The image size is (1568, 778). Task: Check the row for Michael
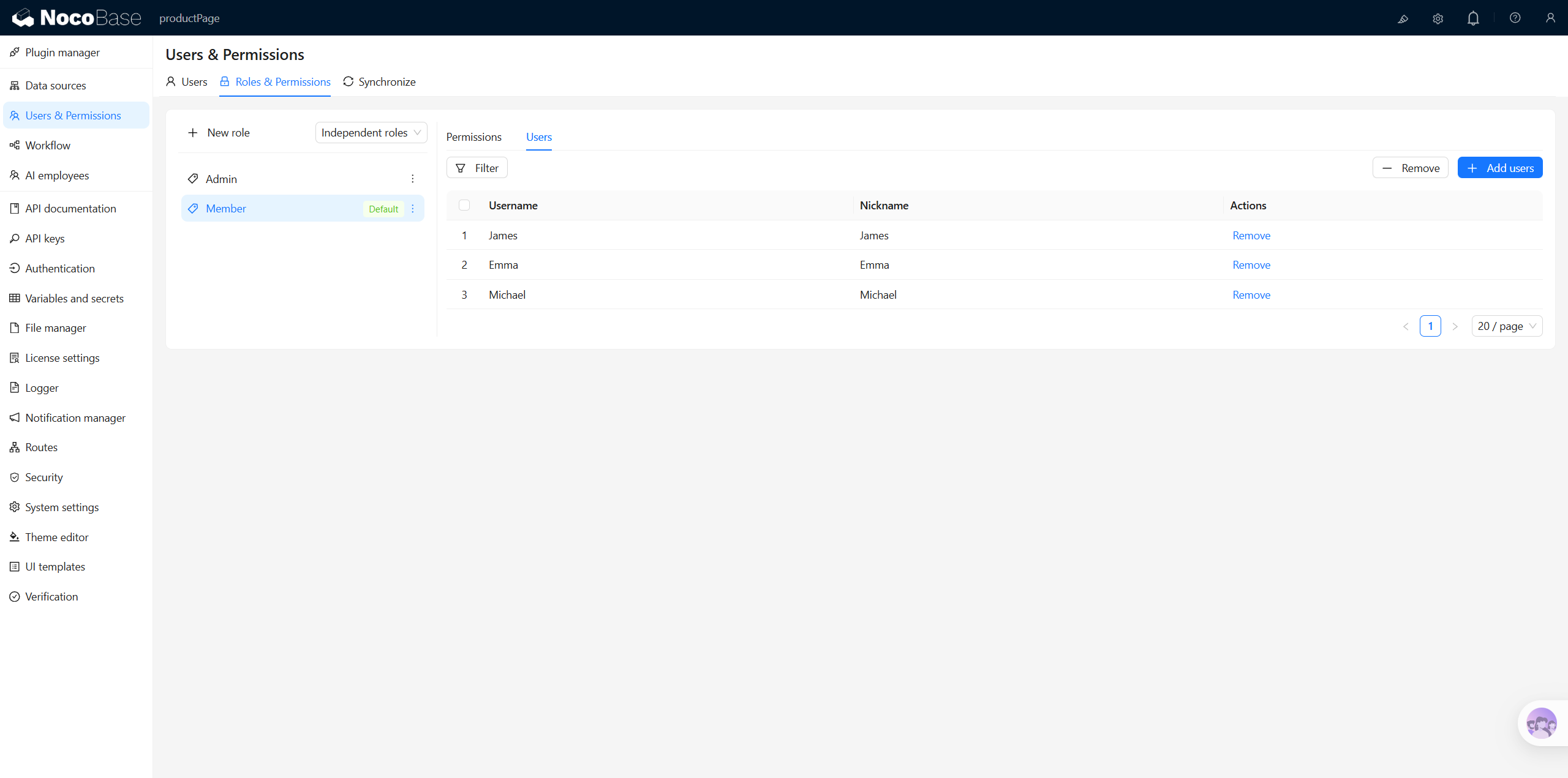(x=464, y=294)
